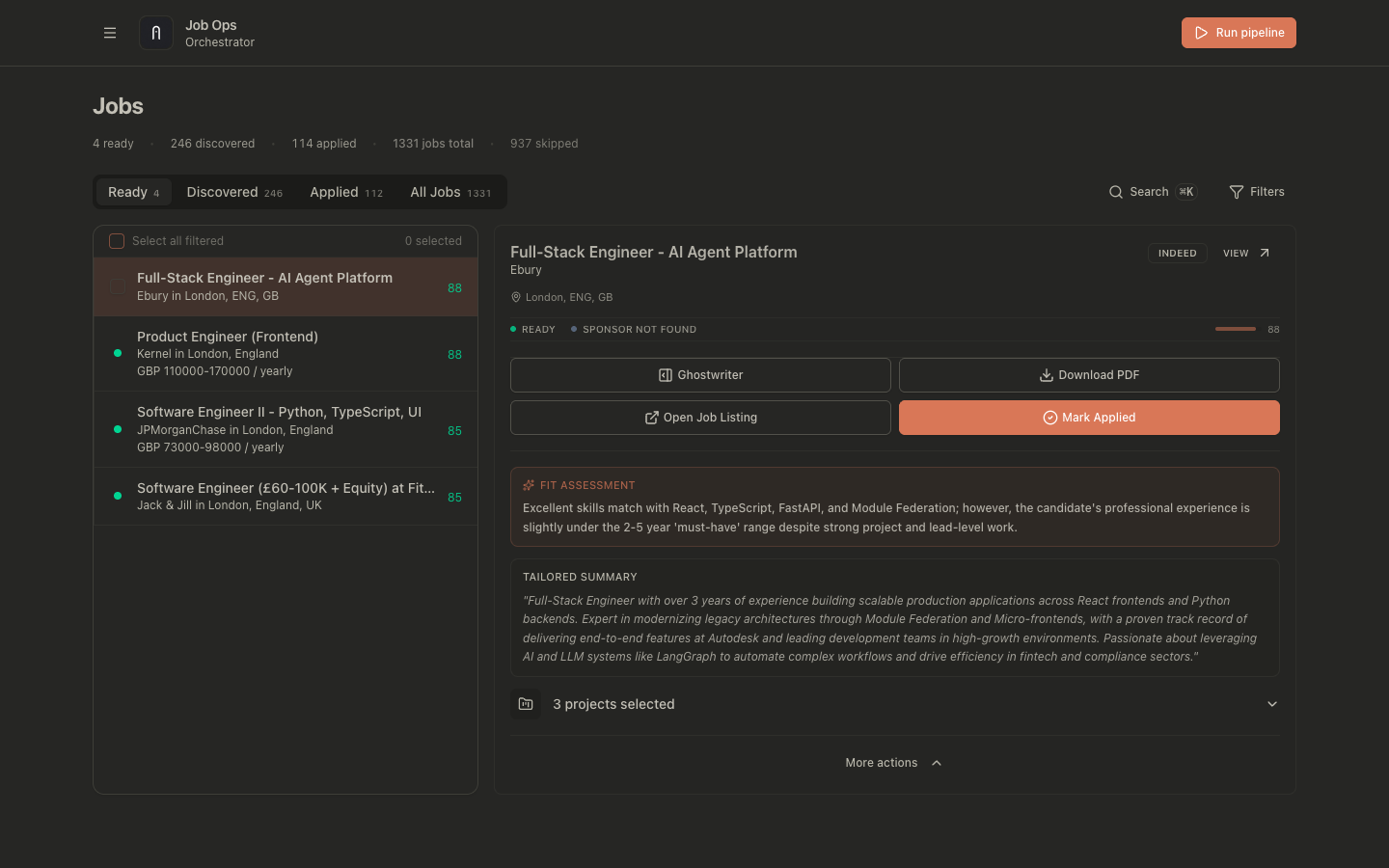Open the job listing via external link icon
Image resolution: width=1389 pixels, height=868 pixels.
click(x=652, y=417)
